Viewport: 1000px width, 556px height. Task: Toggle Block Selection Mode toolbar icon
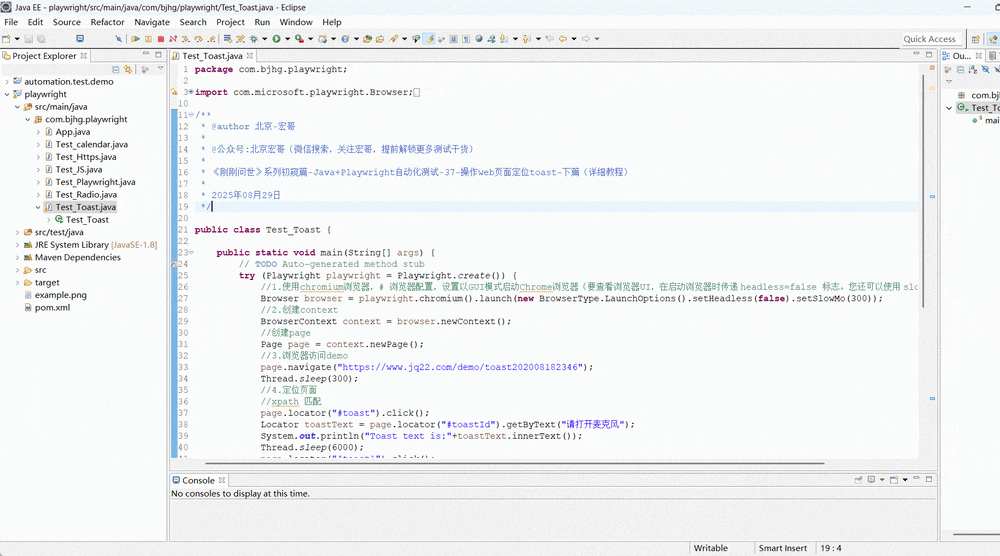453,38
